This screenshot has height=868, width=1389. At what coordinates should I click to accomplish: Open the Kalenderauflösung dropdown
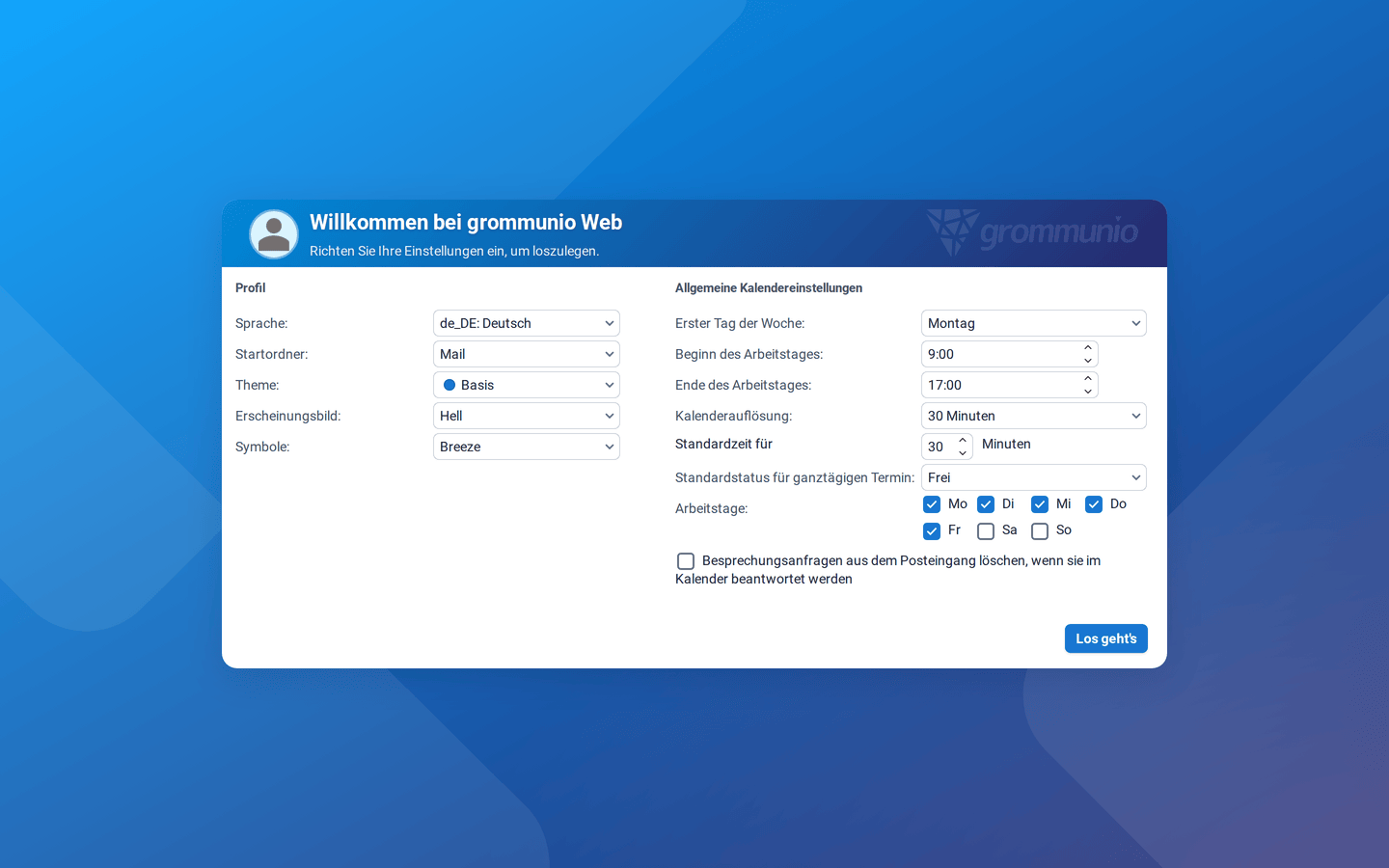[1034, 416]
